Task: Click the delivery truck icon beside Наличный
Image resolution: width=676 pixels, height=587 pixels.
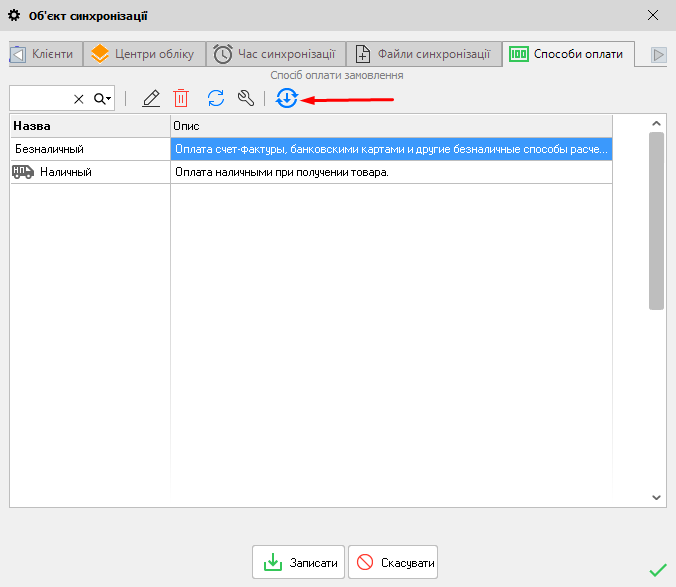Action: click(x=23, y=172)
